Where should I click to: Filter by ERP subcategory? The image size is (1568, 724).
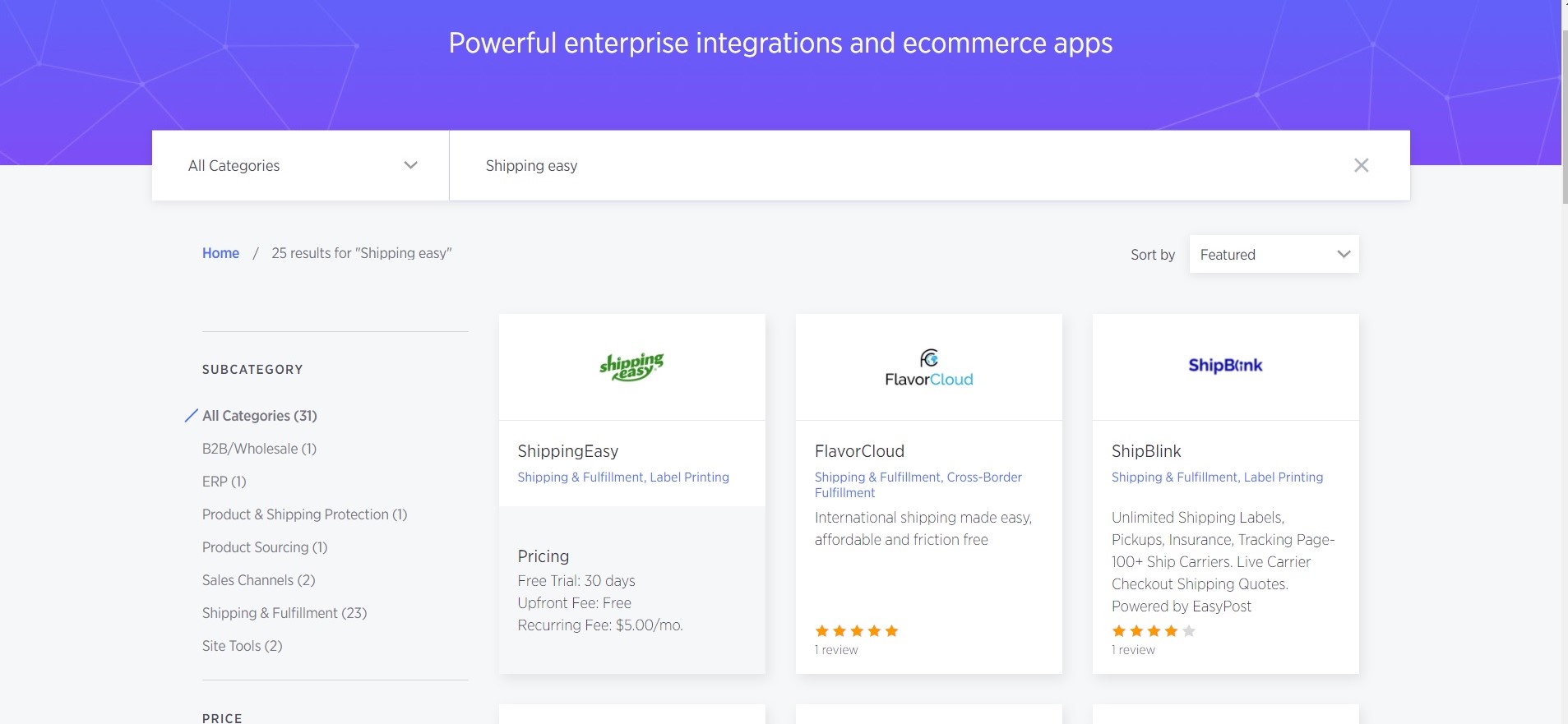(x=224, y=482)
